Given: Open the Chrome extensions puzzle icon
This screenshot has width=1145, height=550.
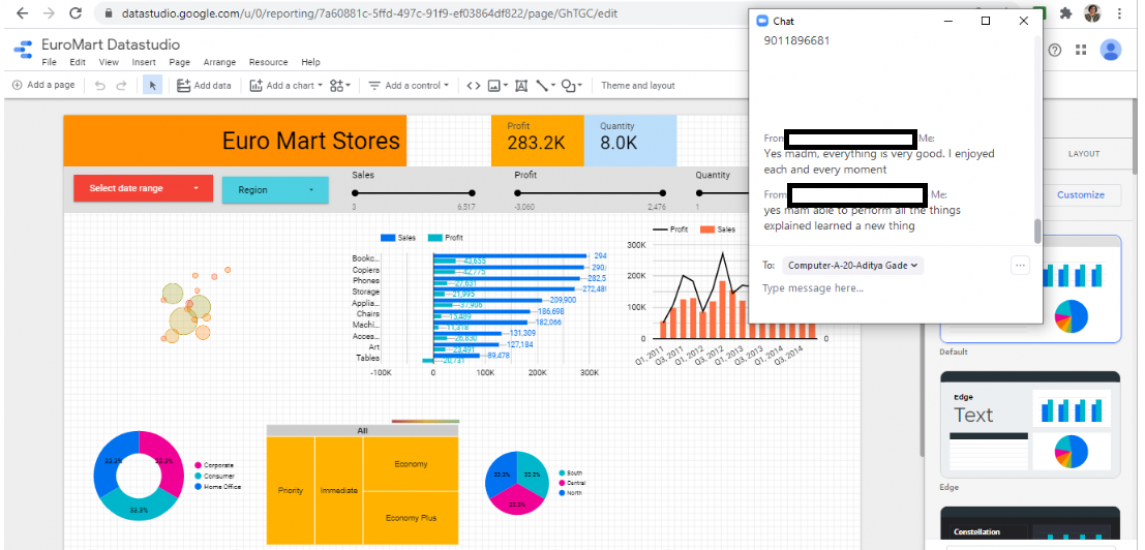Looking at the screenshot, I should coord(1065,13).
